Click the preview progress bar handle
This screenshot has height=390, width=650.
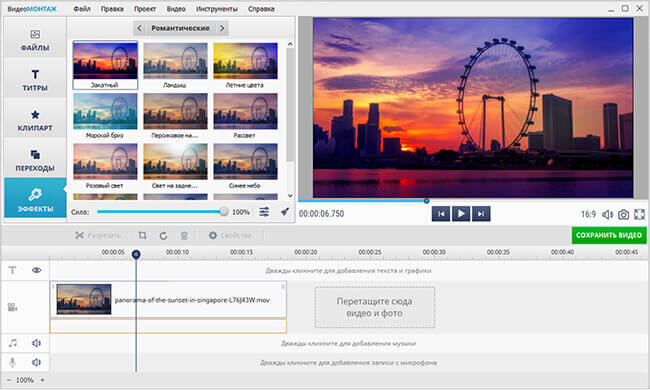[426, 201]
